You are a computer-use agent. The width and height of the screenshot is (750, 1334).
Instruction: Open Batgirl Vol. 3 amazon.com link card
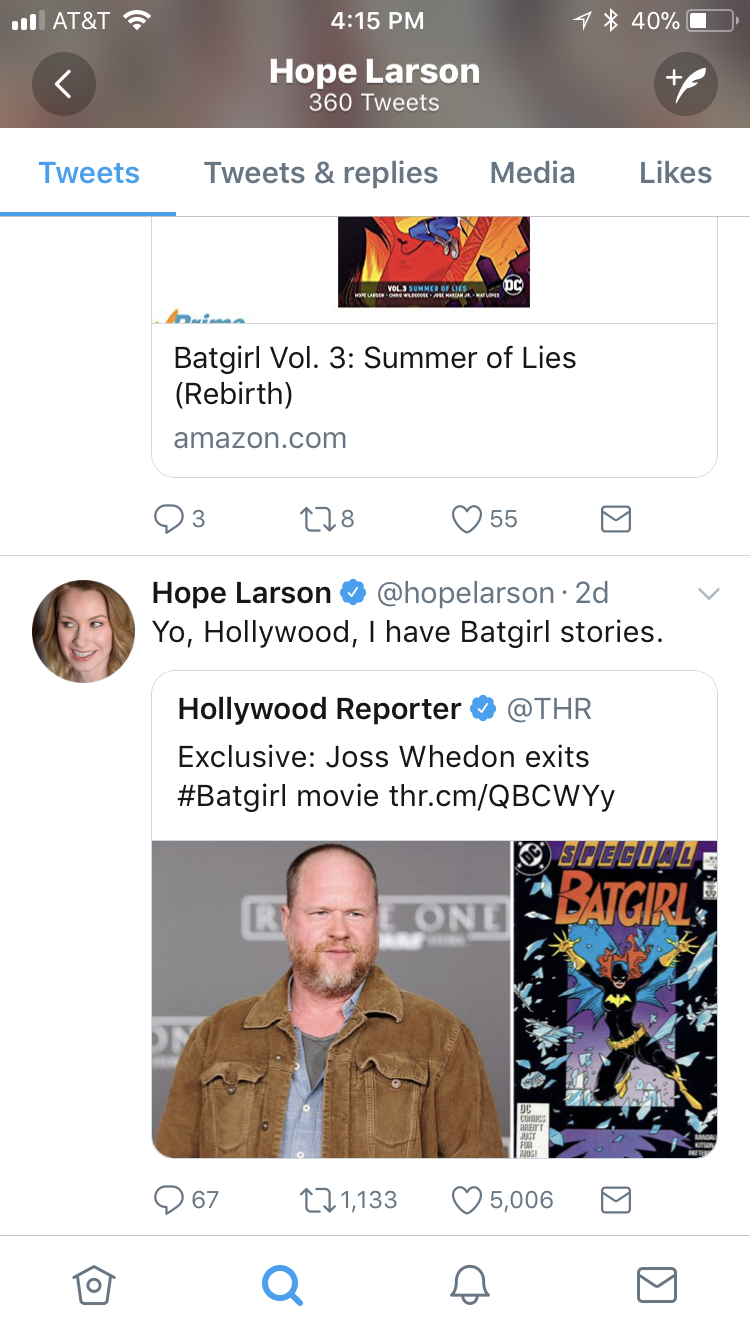(x=434, y=399)
